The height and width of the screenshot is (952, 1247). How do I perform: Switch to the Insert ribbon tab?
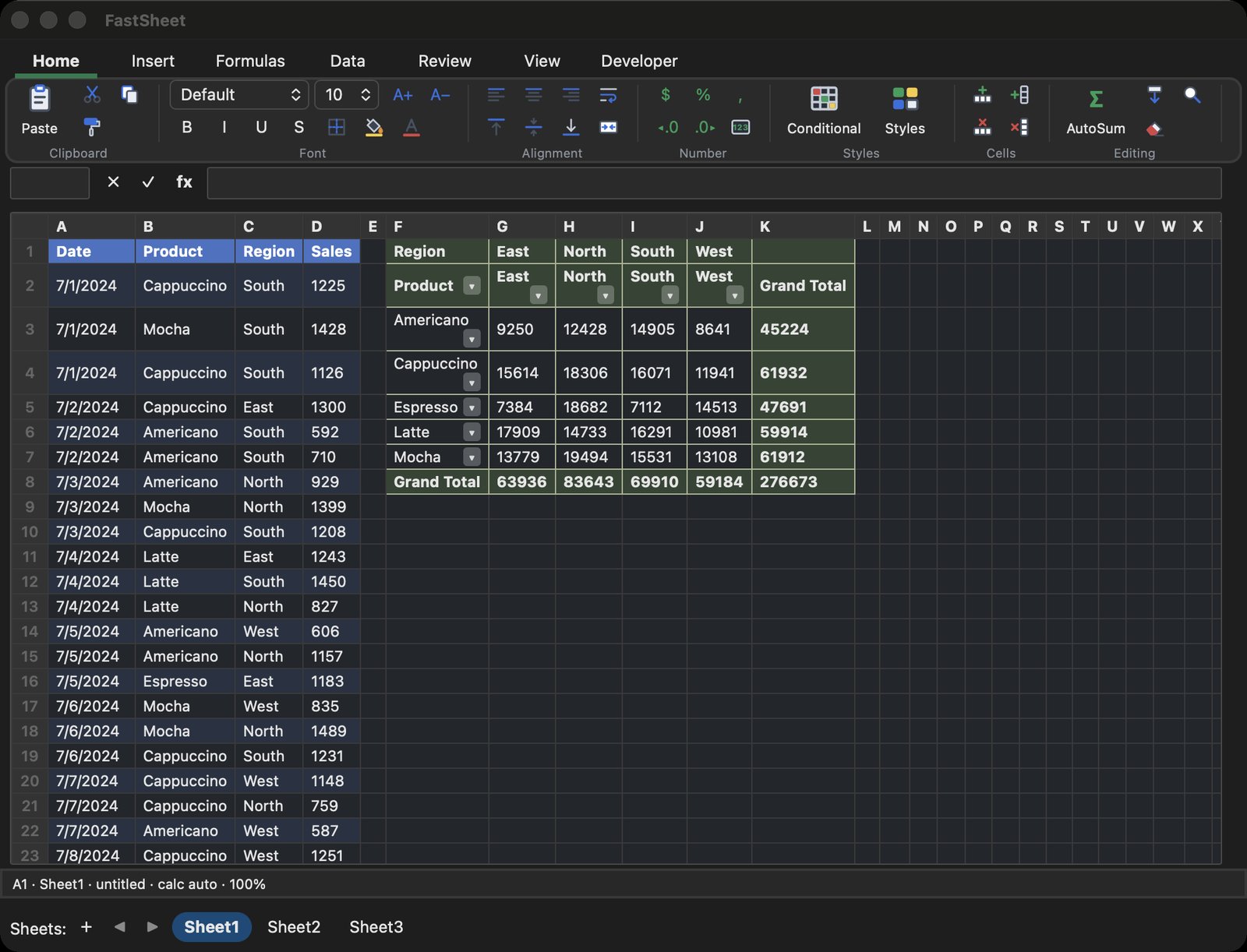153,61
